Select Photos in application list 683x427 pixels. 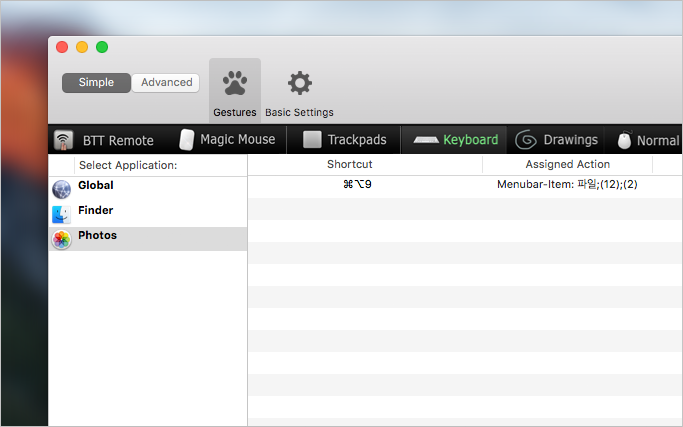(148, 239)
